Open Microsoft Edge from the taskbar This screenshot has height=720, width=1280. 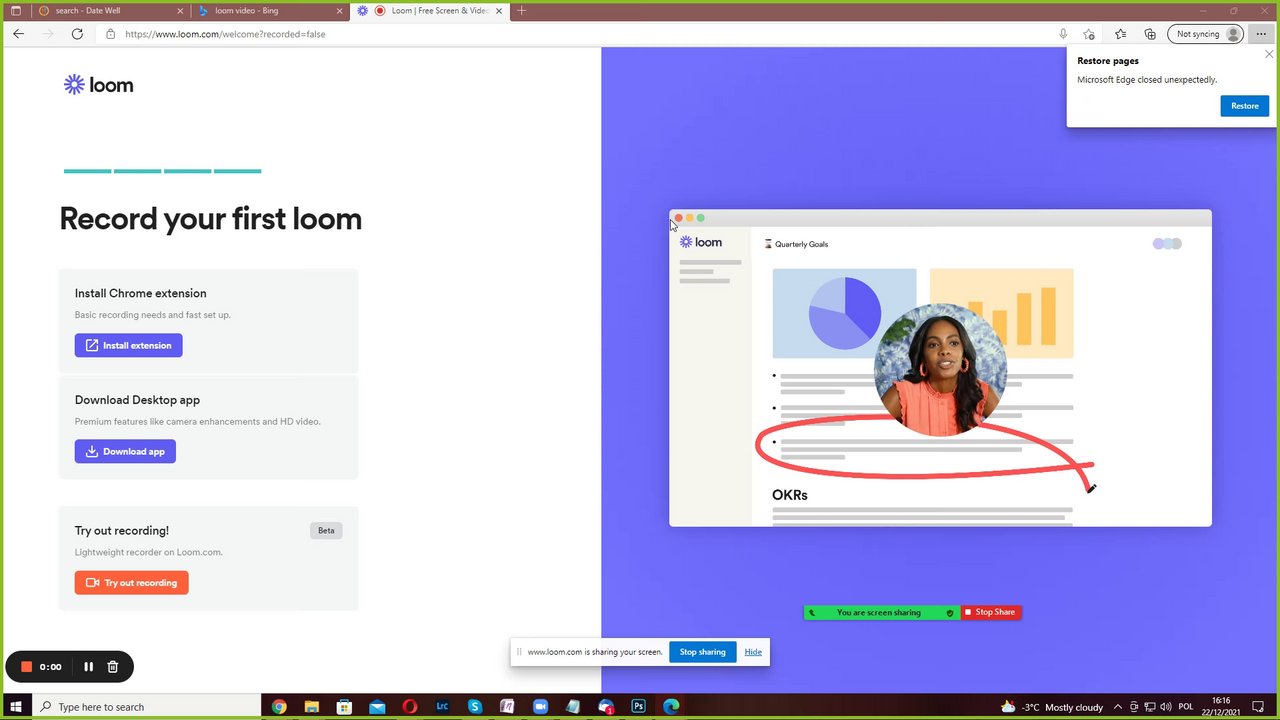point(671,707)
